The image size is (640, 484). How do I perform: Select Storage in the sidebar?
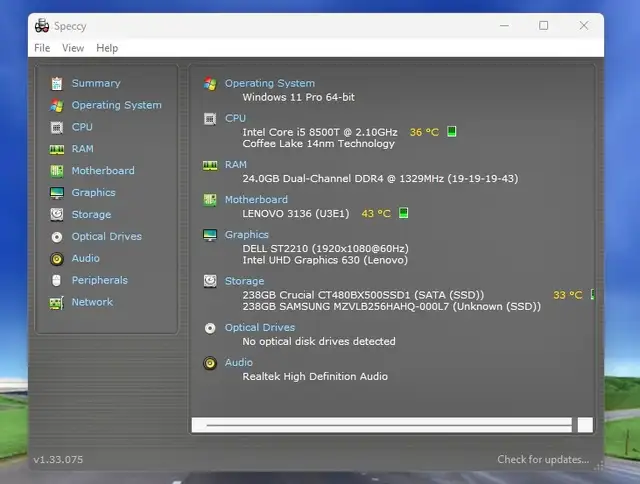(91, 215)
